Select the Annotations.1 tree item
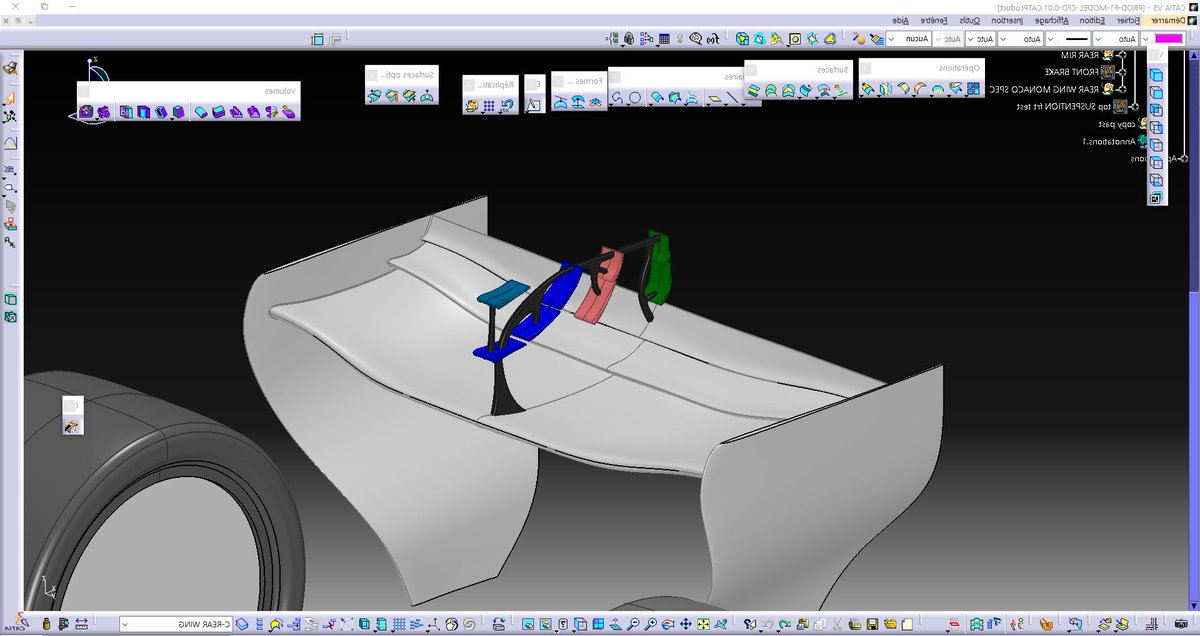 tap(1109, 142)
